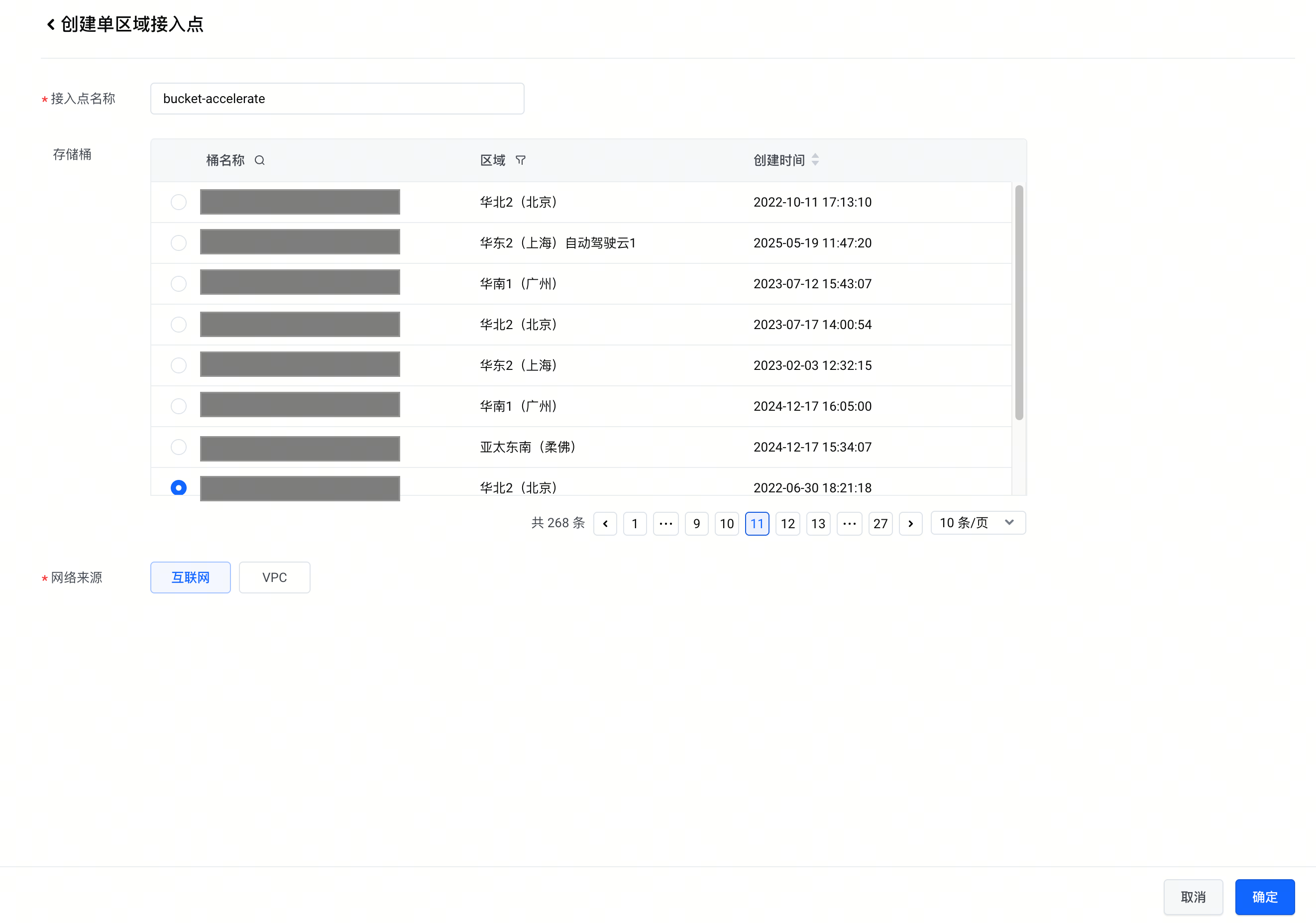Viewport: 1316px width, 923px height.
Task: Click the back arrow beside 创建单区域接入点
Action: click(x=51, y=24)
